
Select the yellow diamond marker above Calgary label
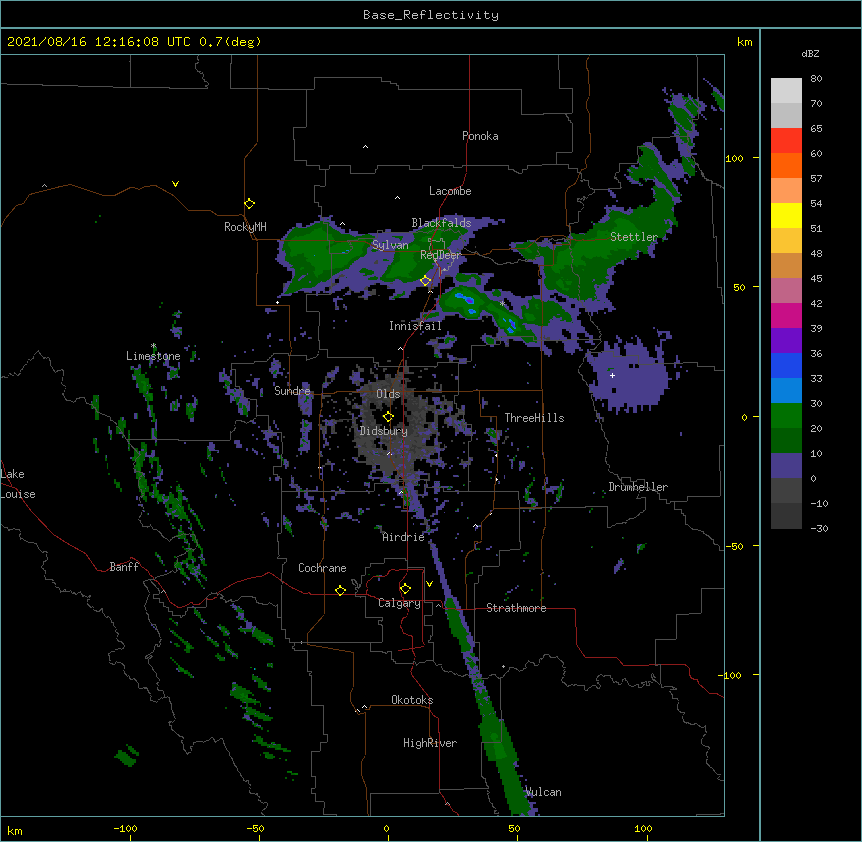tap(405, 589)
